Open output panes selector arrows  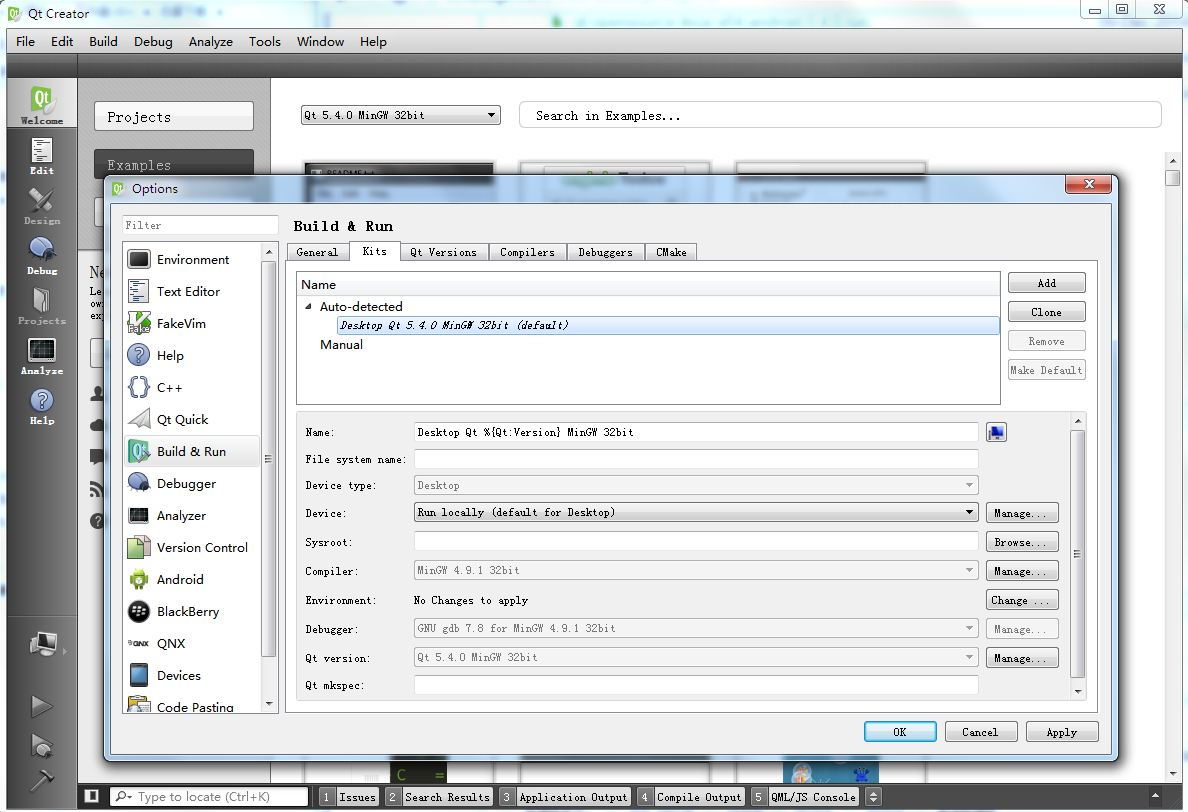(x=874, y=796)
